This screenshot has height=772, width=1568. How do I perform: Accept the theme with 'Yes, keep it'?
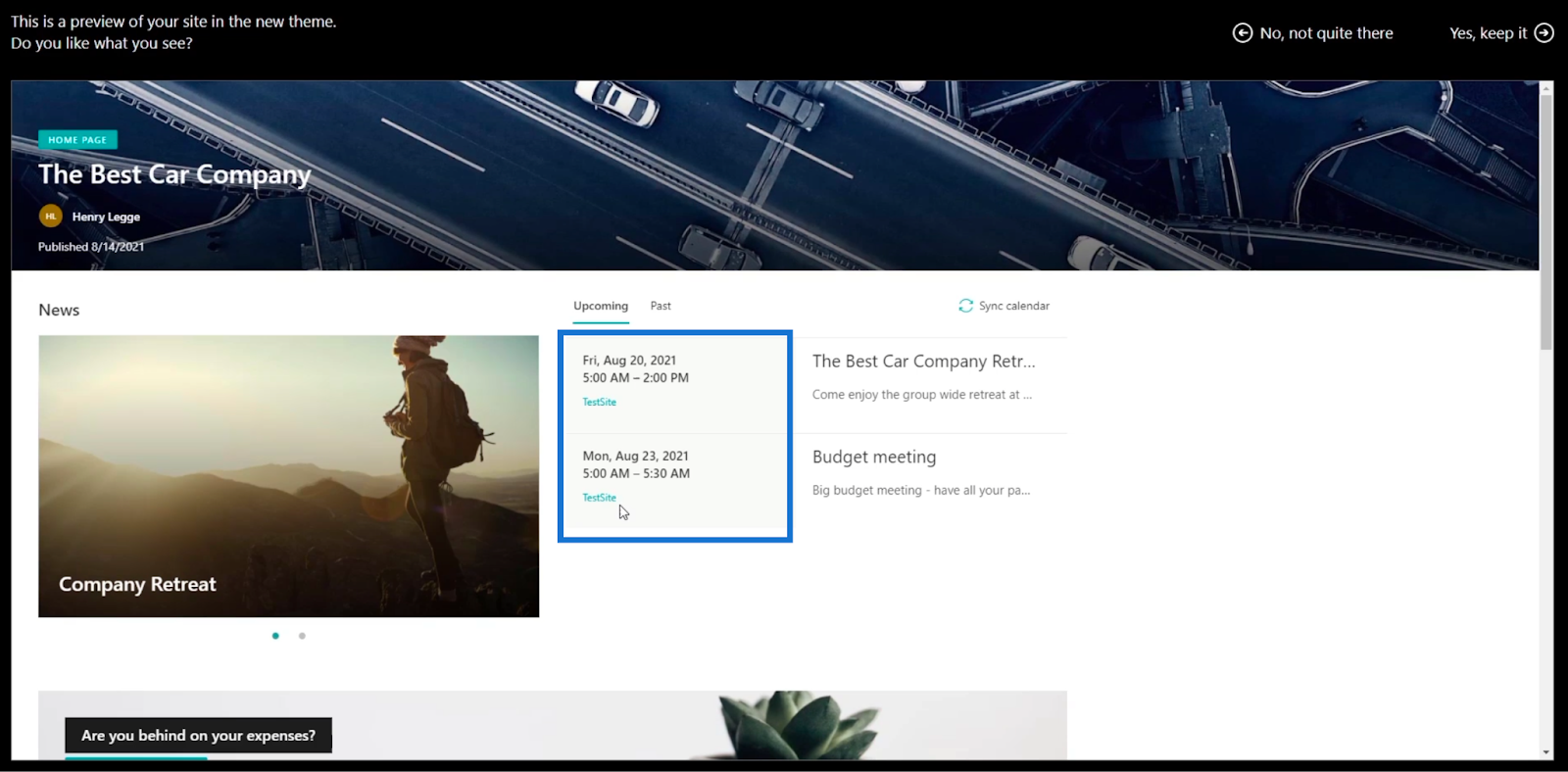pyautogui.click(x=1501, y=33)
